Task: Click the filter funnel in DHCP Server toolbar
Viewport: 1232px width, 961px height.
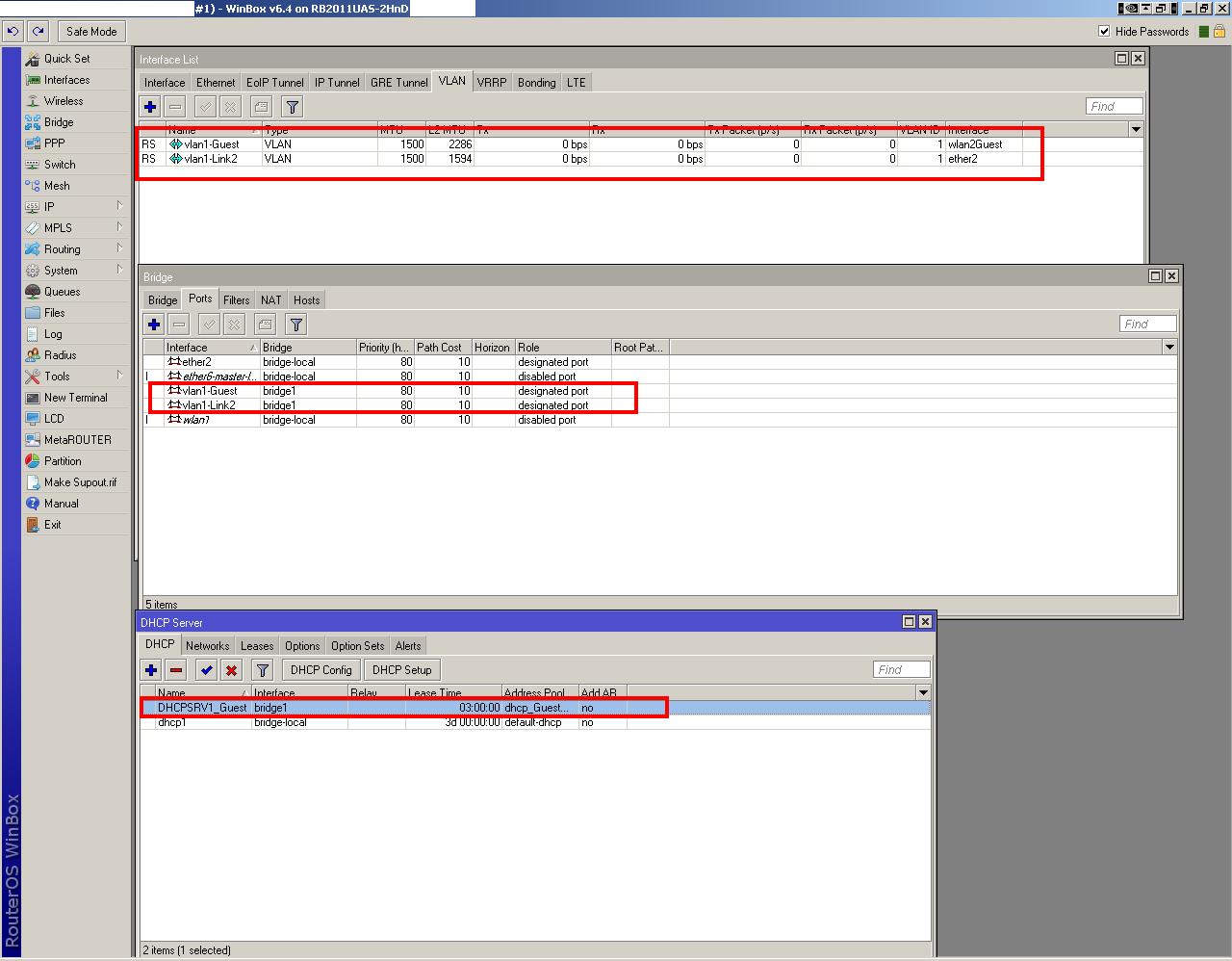Action: pos(263,670)
